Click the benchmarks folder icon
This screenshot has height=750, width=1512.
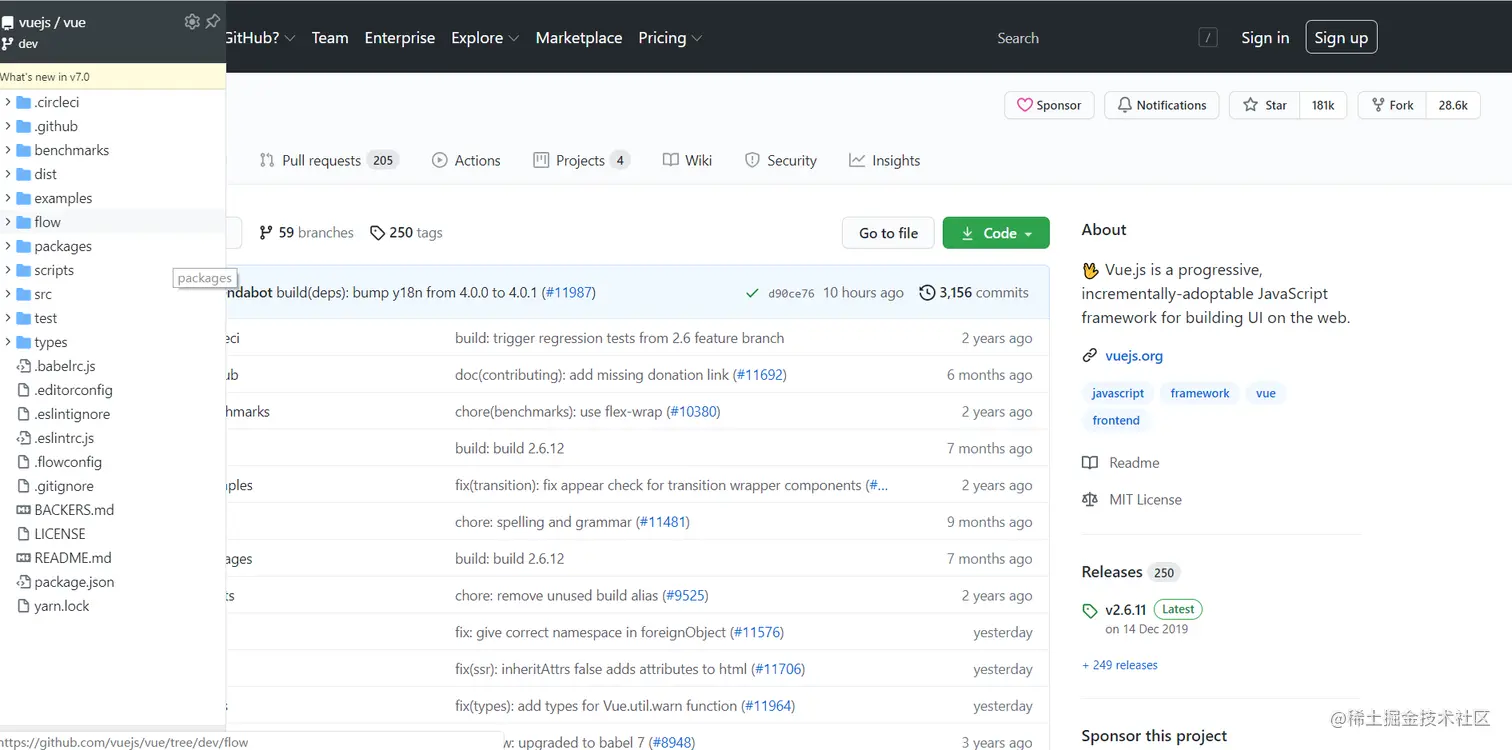pyautogui.click(x=24, y=150)
